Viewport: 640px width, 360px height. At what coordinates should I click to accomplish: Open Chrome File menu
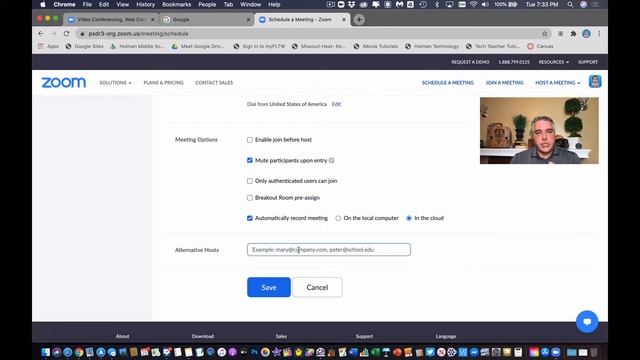(87, 4)
